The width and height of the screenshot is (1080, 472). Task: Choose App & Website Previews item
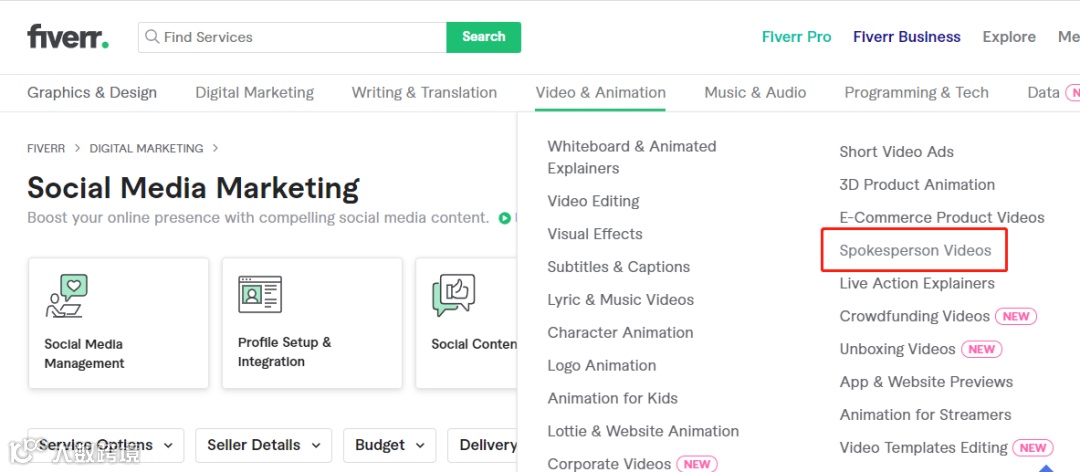click(x=926, y=382)
